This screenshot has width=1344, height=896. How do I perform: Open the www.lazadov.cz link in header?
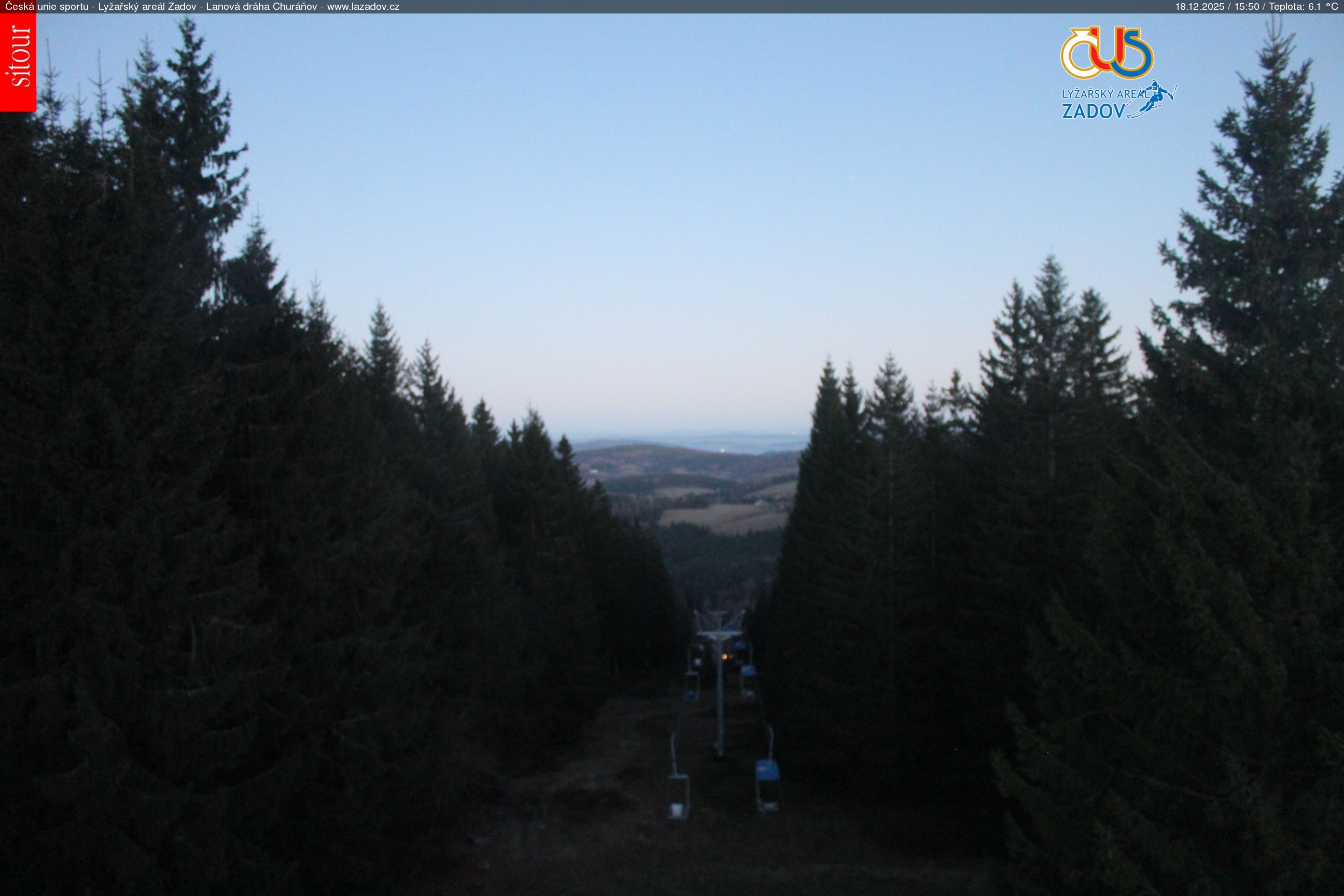pos(363,6)
